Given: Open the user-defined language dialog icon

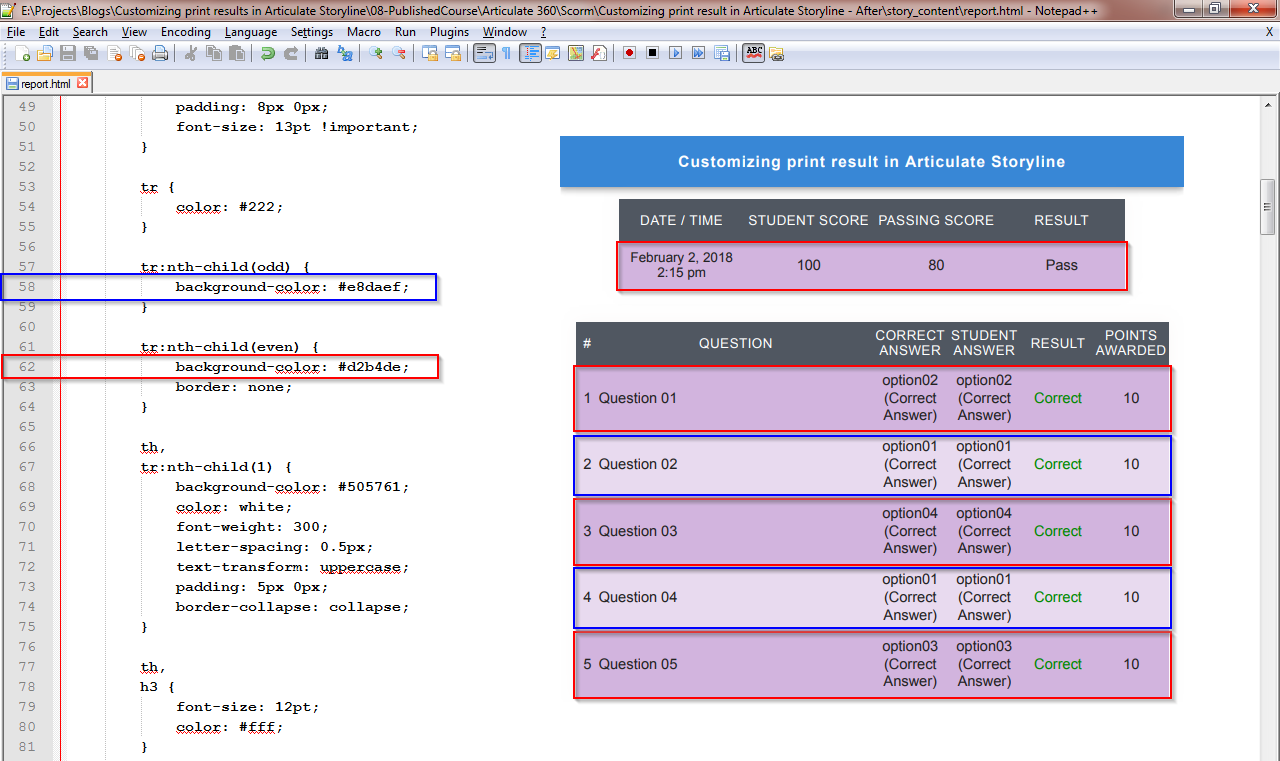Looking at the screenshot, I should pyautogui.click(x=552, y=53).
